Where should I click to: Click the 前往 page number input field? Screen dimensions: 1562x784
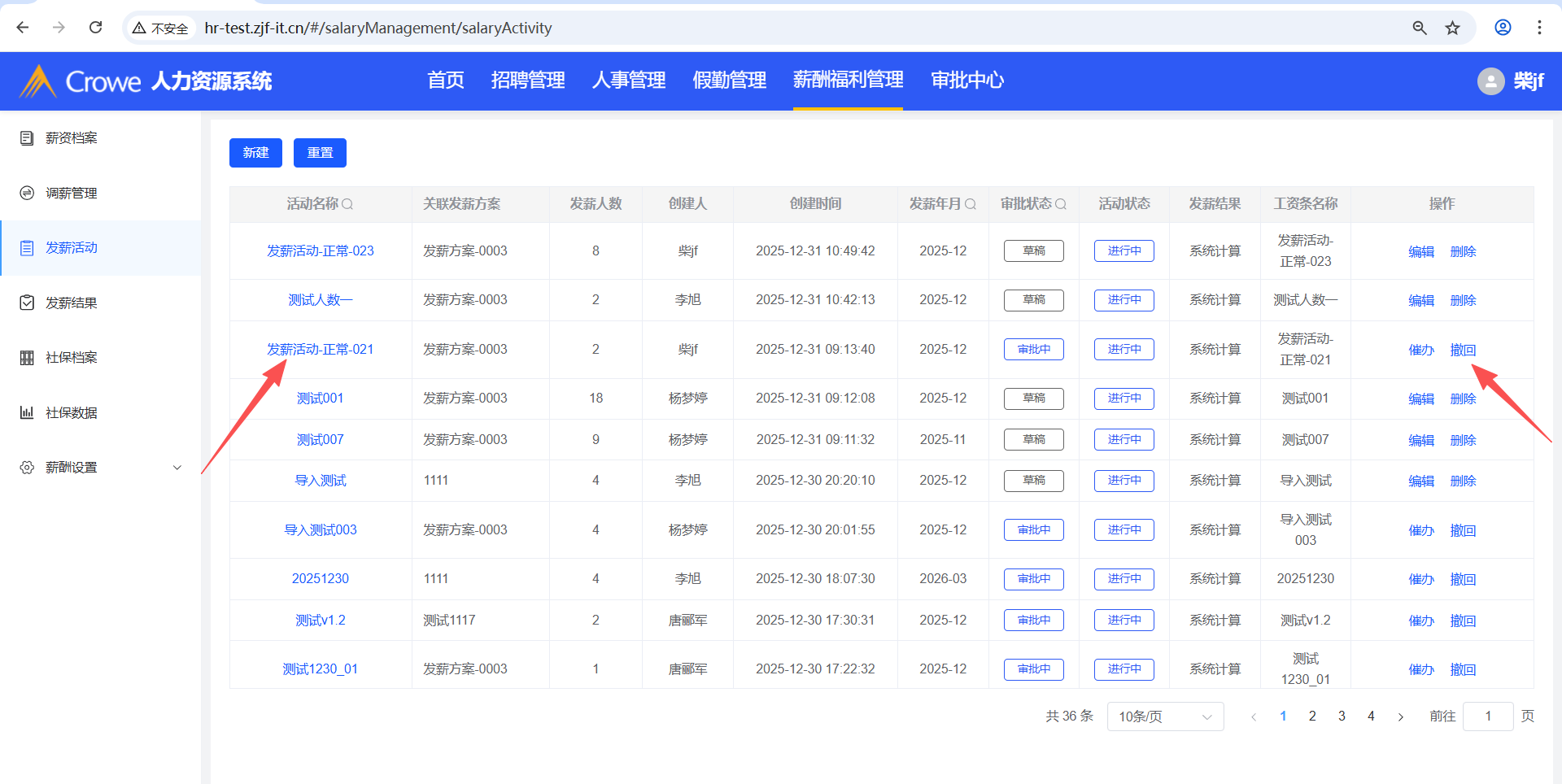(x=1487, y=716)
